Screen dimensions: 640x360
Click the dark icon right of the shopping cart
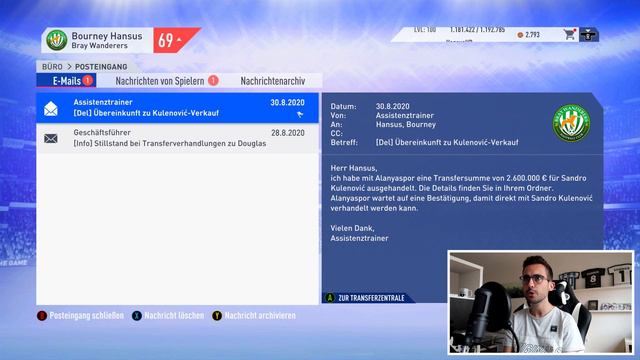(x=589, y=35)
